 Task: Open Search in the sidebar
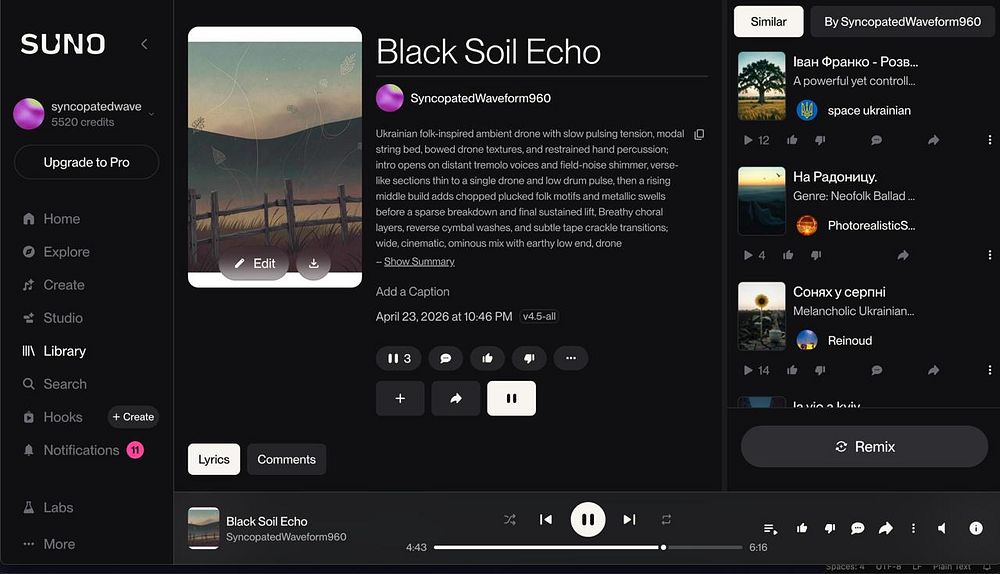click(x=55, y=384)
